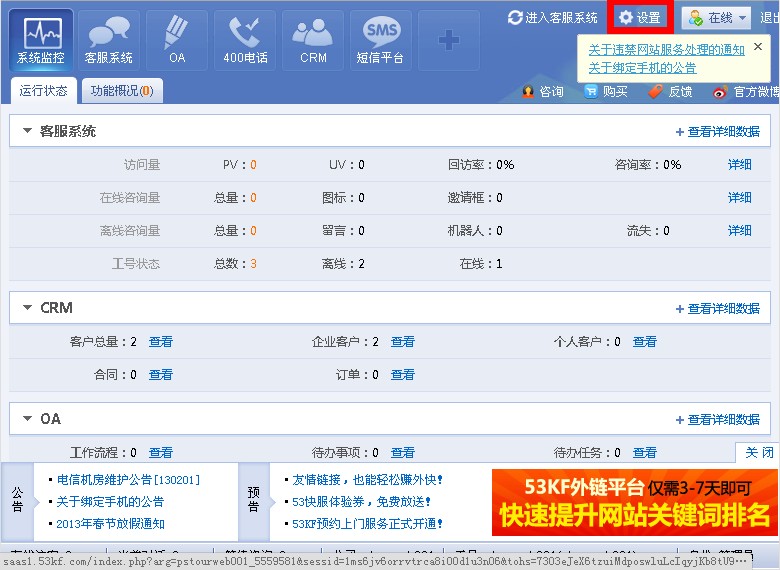This screenshot has height=570, width=780.
Task: Open 关于绑定手机的公告 link in the popup
Action: [x=642, y=68]
